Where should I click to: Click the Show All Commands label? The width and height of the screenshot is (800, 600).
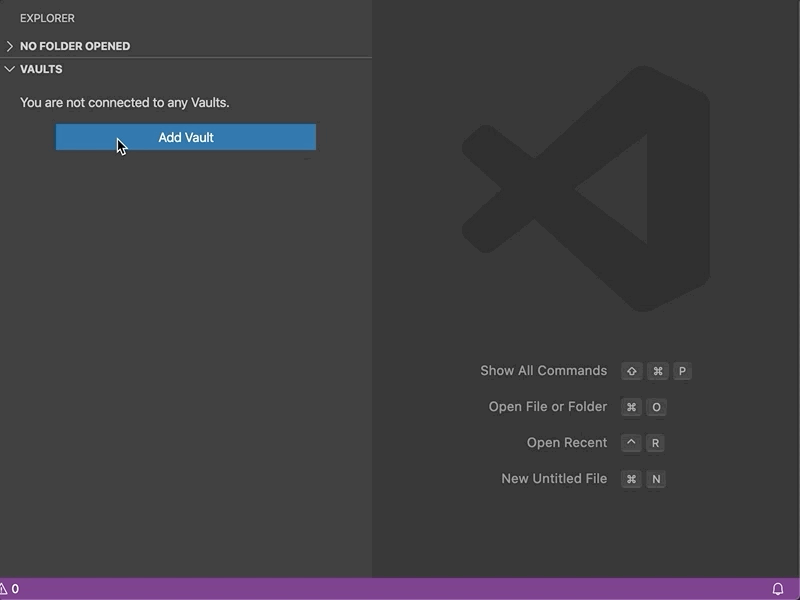click(x=543, y=370)
